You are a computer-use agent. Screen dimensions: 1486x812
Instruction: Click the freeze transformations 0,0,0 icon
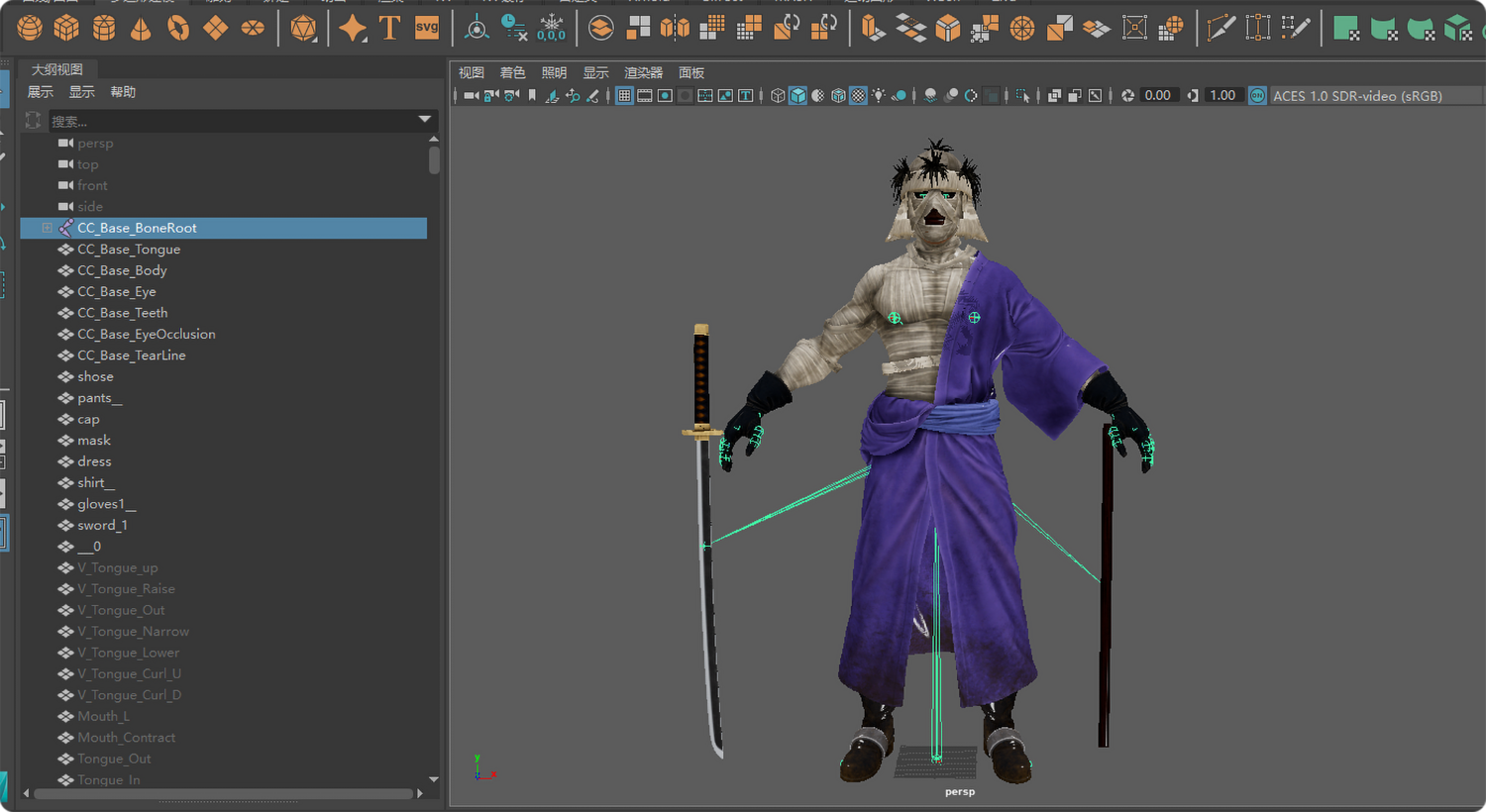(x=551, y=28)
